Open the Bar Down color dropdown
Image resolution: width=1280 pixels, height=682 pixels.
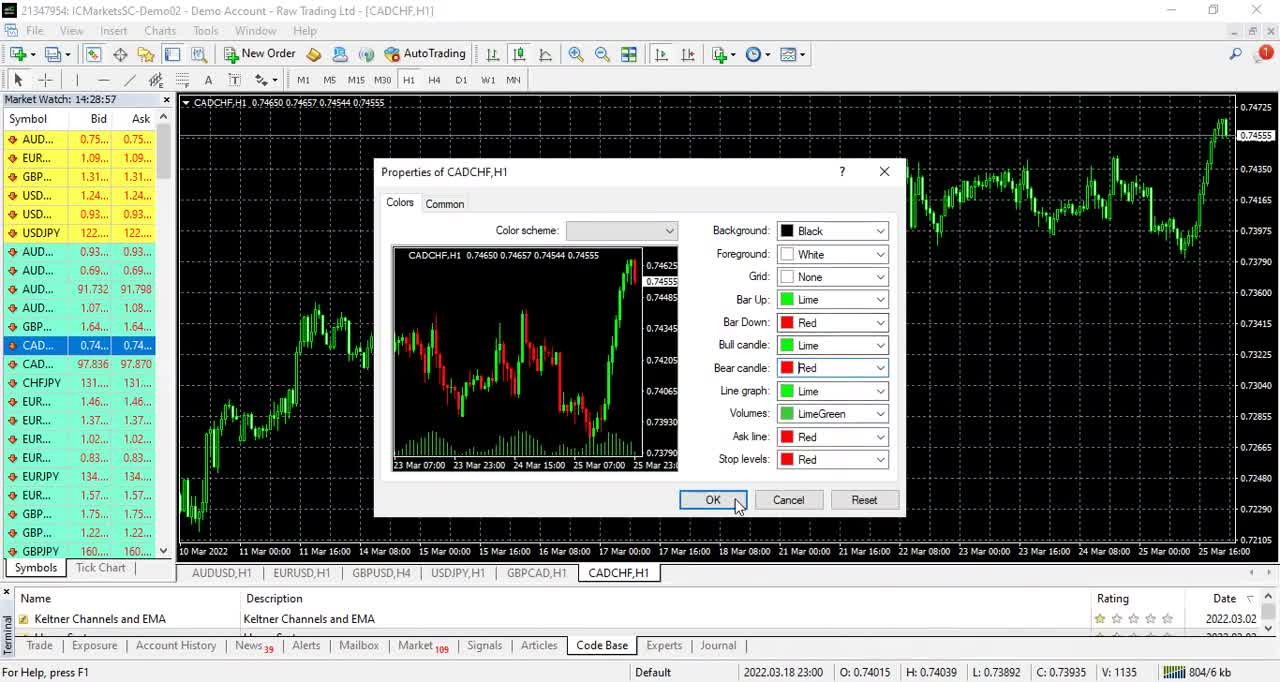point(833,323)
